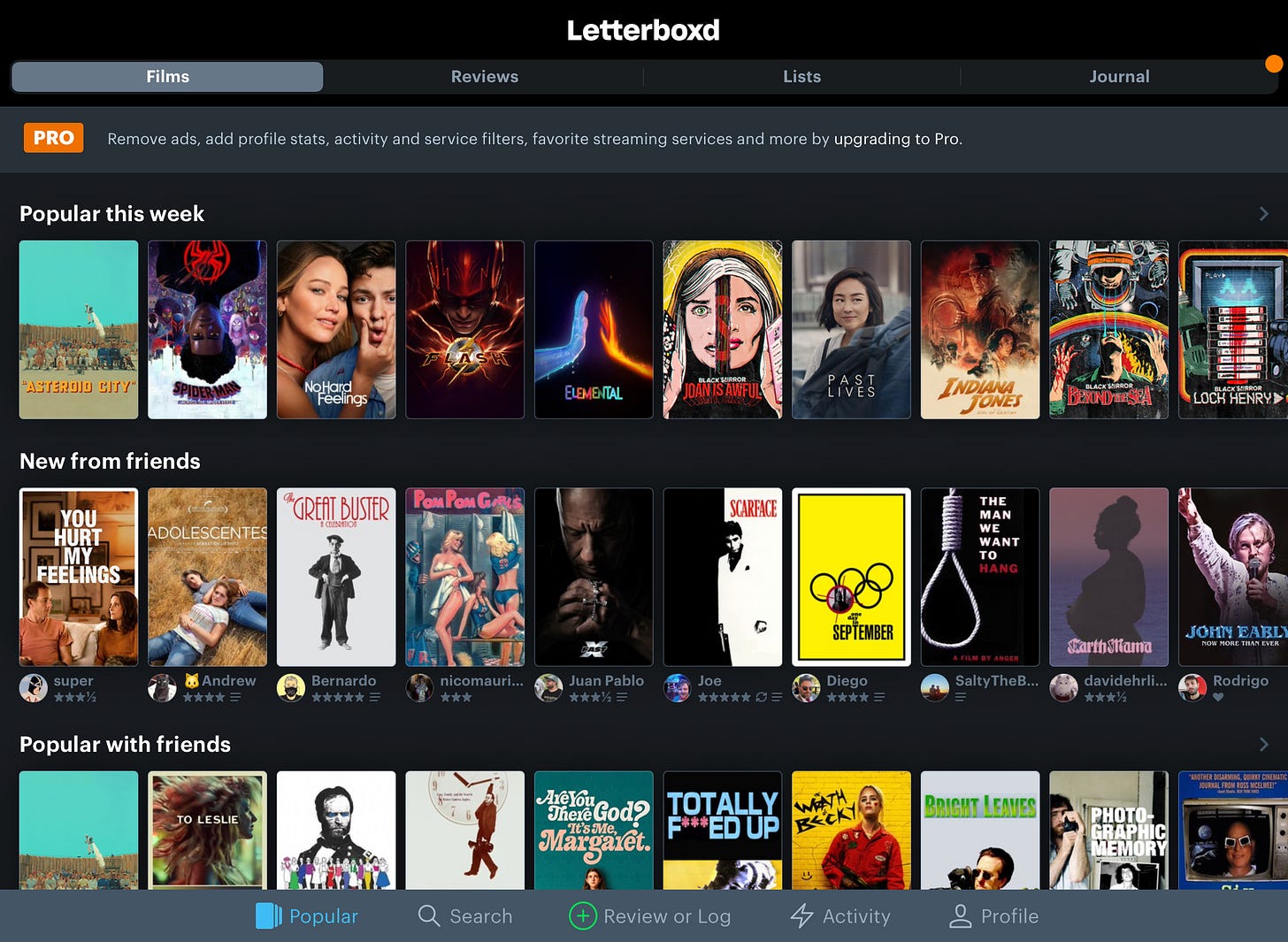
Task: Click the username Bernardo
Action: click(343, 681)
